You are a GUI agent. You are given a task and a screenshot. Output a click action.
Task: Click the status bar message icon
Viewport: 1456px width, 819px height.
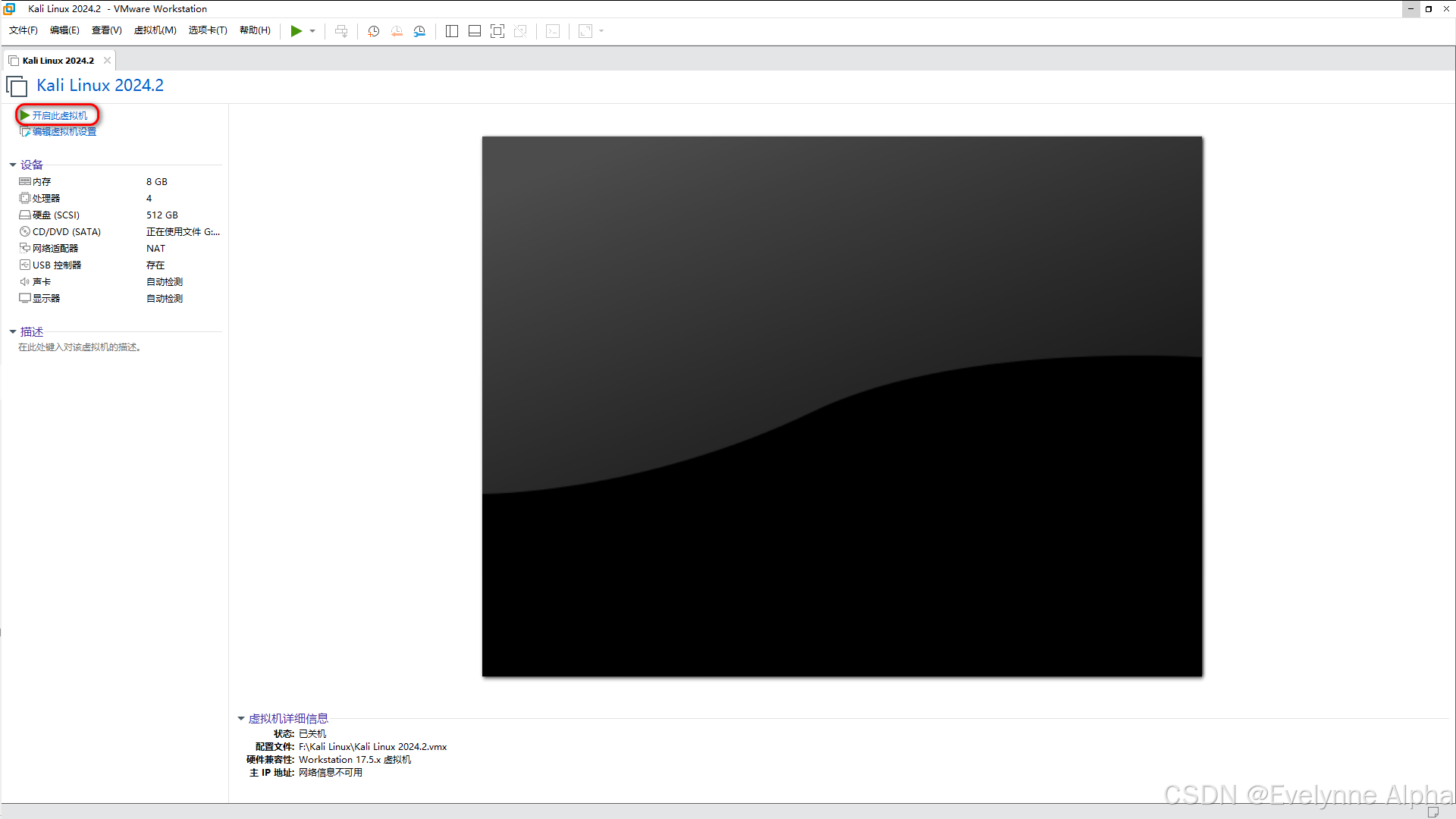tap(1433, 811)
